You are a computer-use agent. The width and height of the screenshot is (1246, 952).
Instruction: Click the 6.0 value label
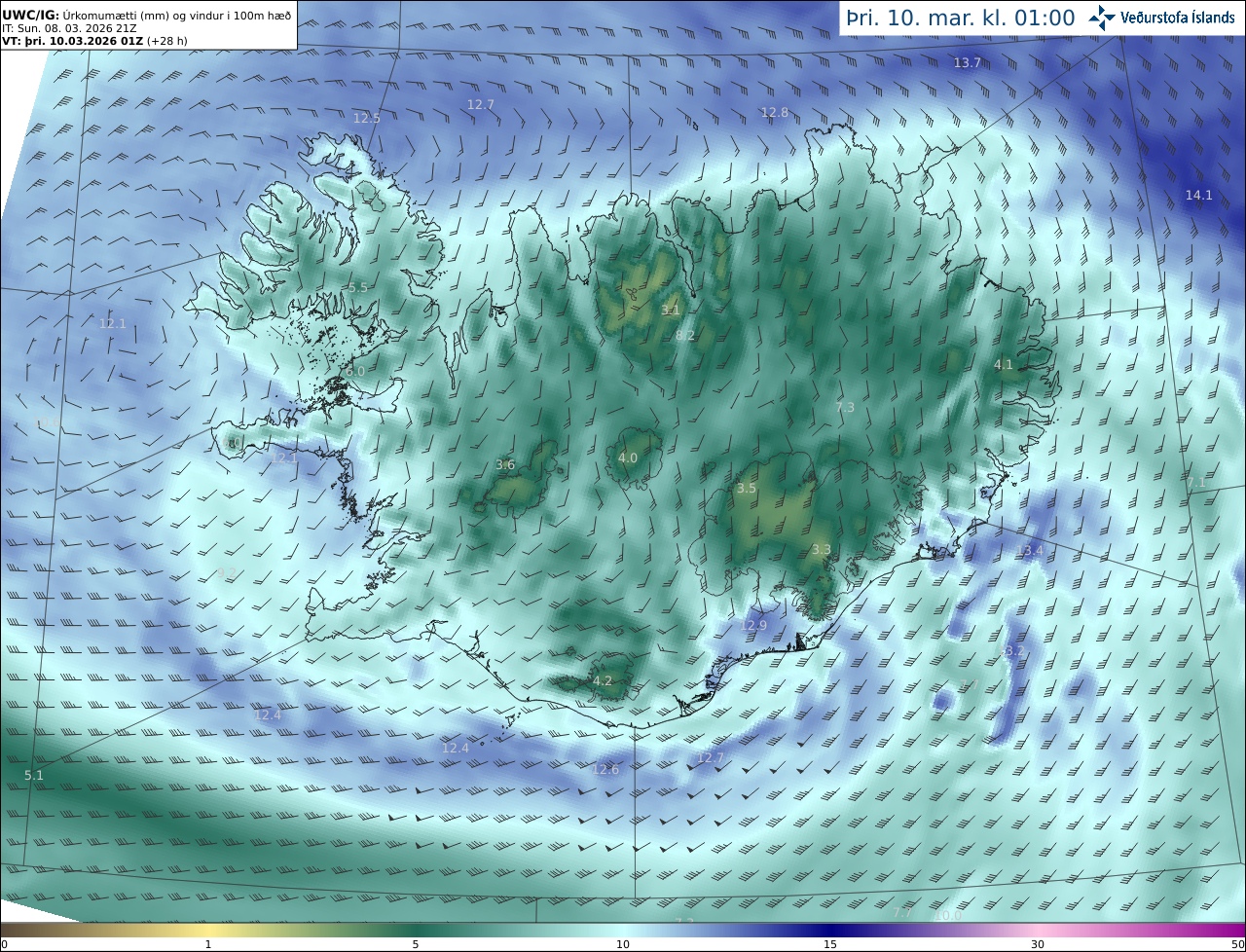355,371
